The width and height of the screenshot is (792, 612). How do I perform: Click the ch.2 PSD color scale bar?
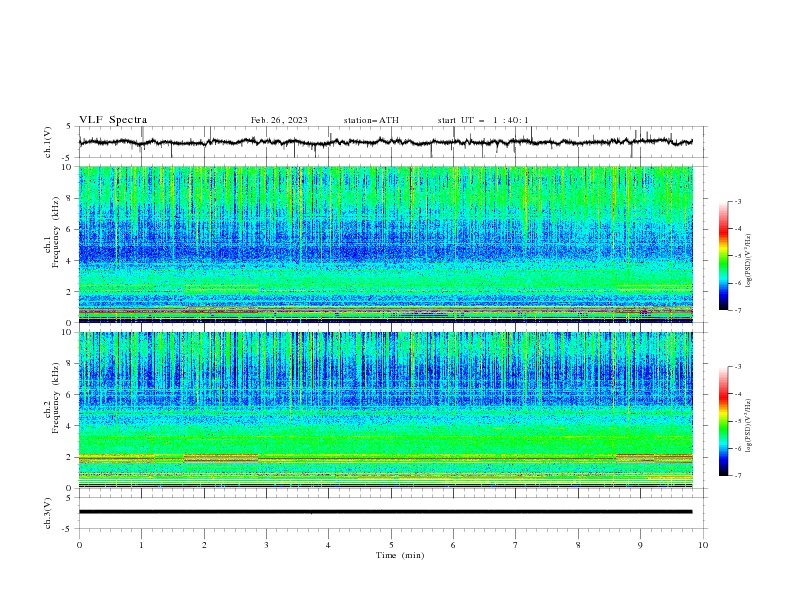point(723,421)
